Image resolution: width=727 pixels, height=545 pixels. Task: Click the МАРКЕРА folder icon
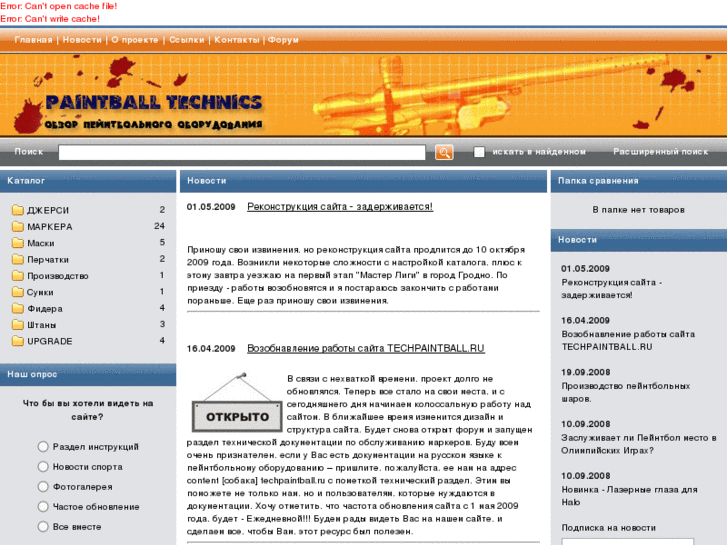tap(18, 226)
